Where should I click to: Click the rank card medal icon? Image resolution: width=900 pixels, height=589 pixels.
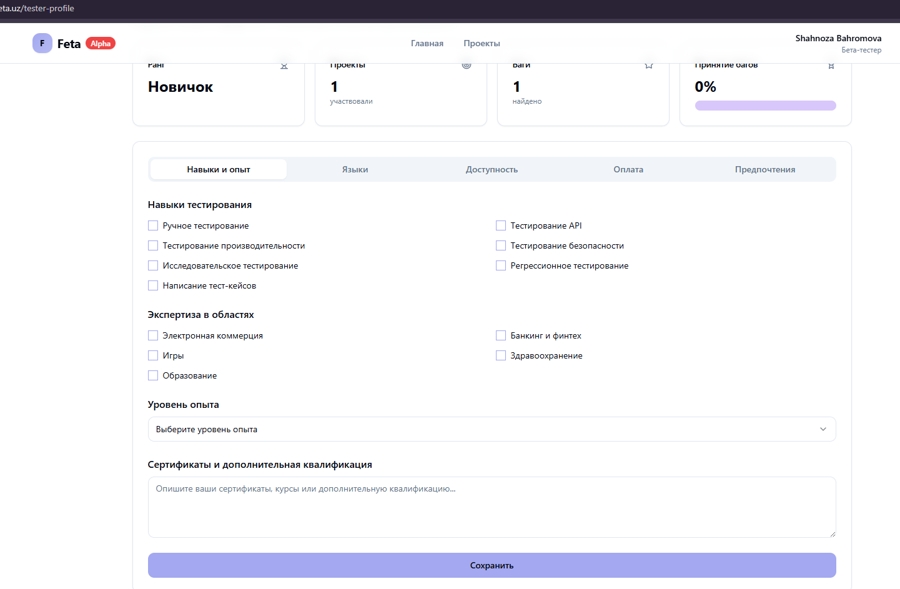pyautogui.click(x=284, y=66)
